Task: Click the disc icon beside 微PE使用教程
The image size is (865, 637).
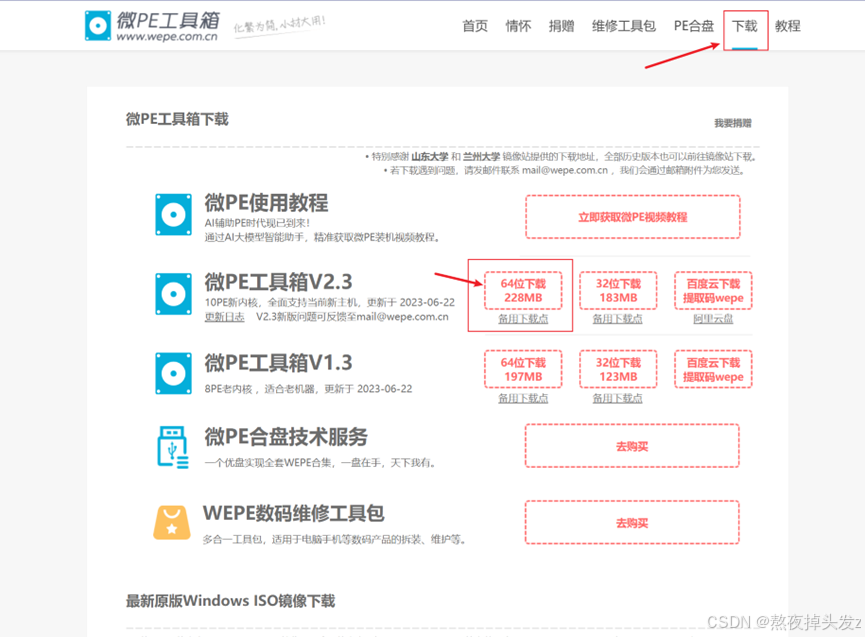Action: point(173,214)
